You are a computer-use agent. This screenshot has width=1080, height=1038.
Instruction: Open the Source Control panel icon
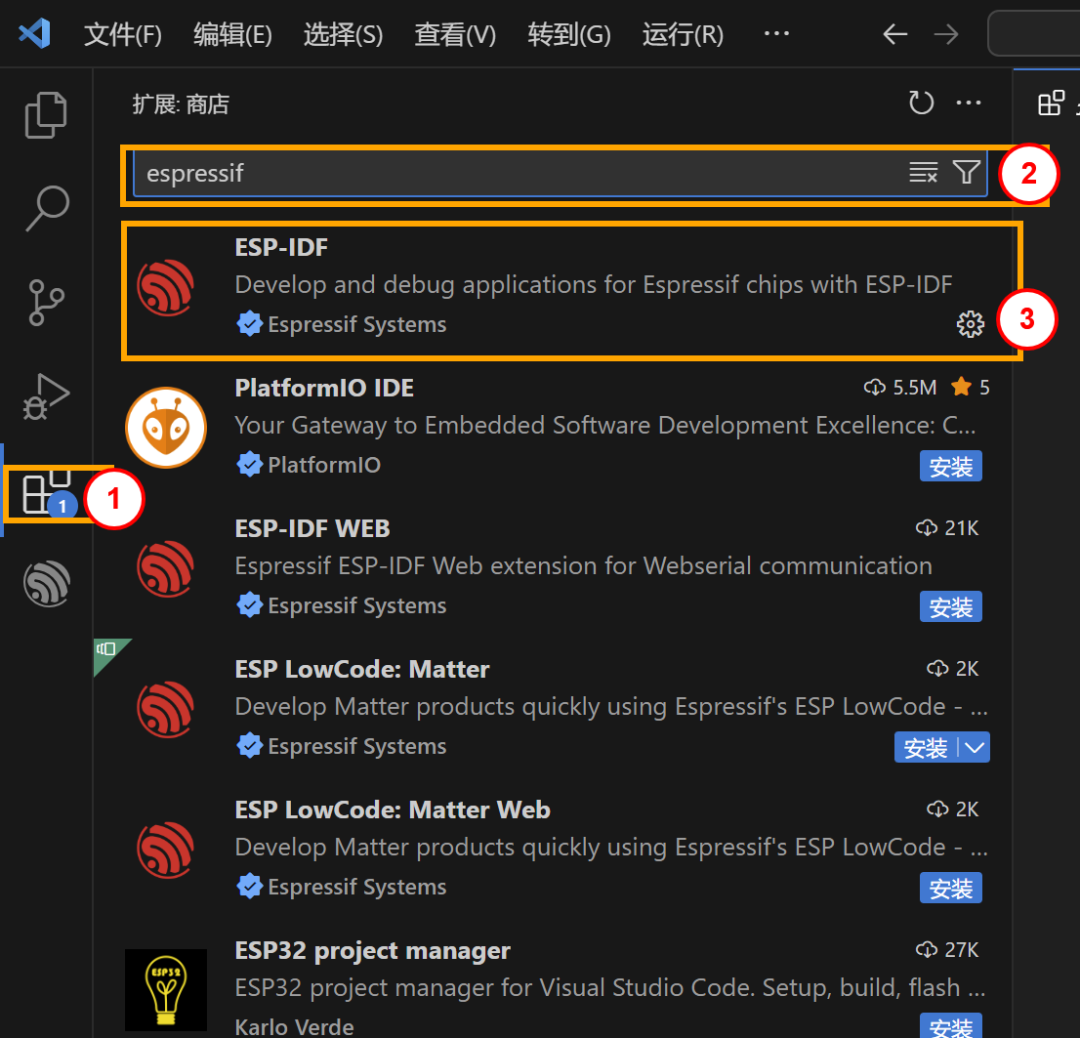(x=46, y=302)
